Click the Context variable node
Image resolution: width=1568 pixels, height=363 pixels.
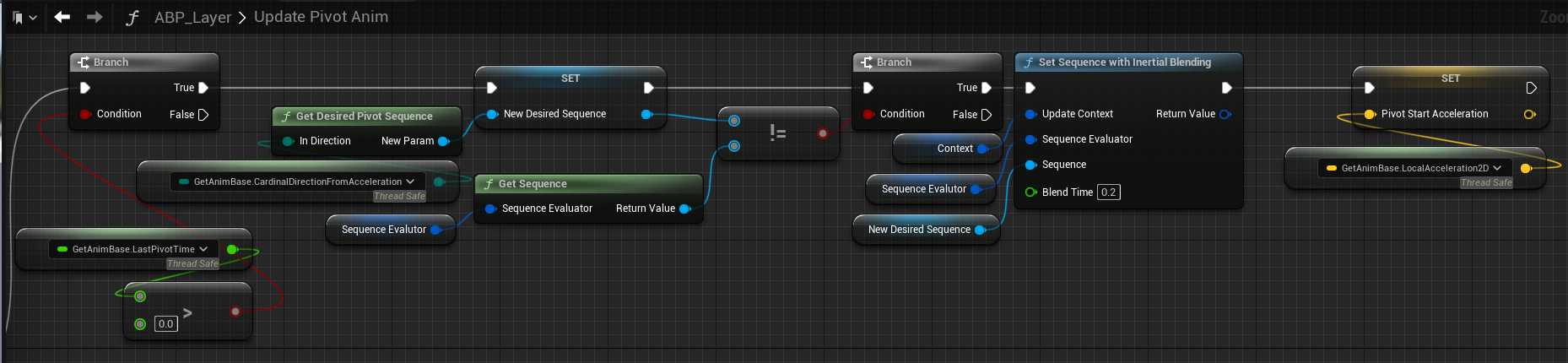pyautogui.click(x=954, y=149)
